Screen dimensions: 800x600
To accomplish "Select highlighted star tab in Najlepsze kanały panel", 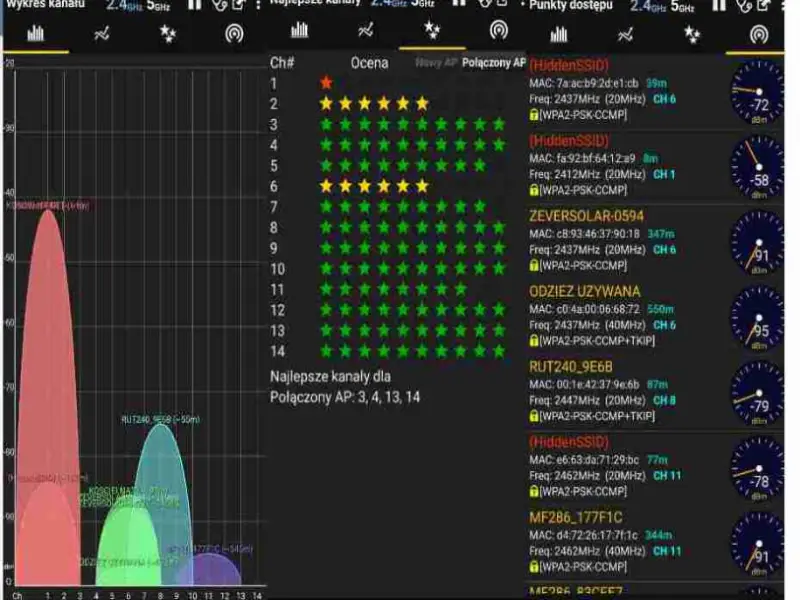I will 431,30.
